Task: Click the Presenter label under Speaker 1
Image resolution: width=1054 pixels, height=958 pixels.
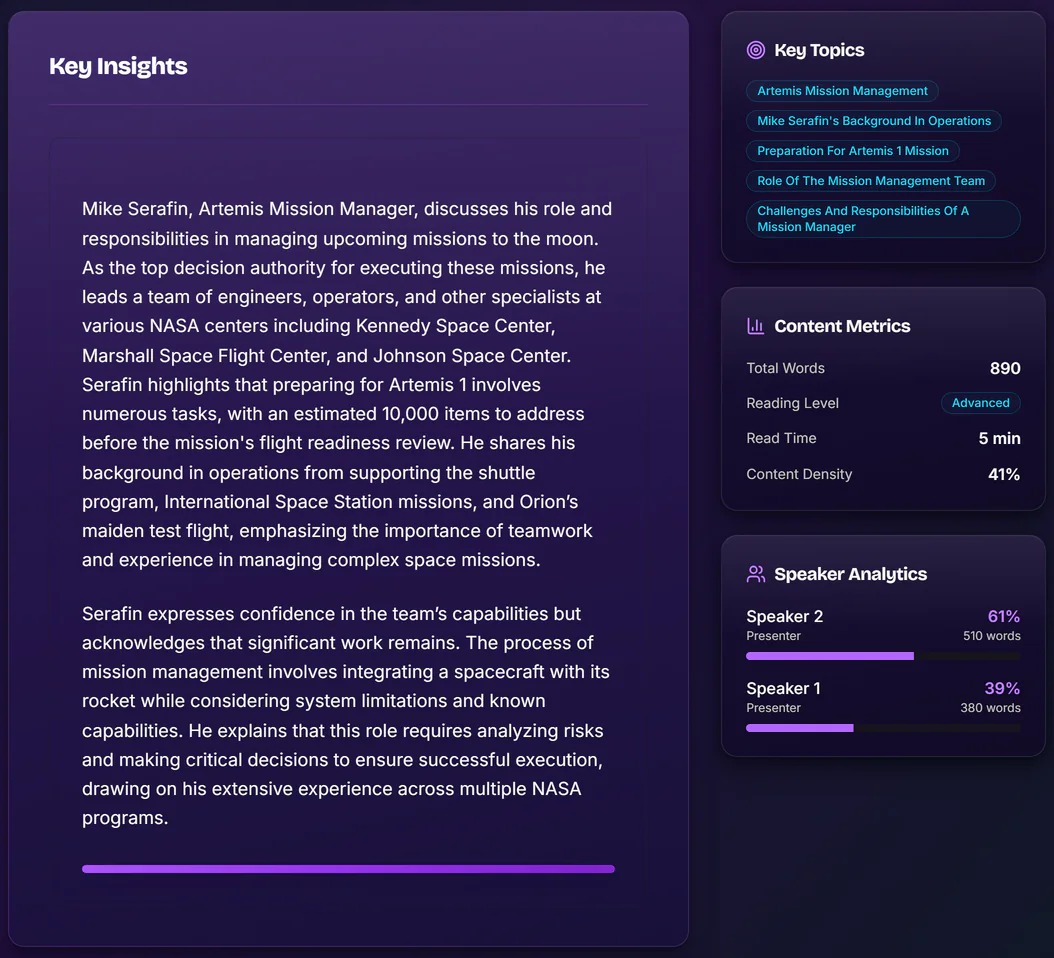Action: point(773,708)
